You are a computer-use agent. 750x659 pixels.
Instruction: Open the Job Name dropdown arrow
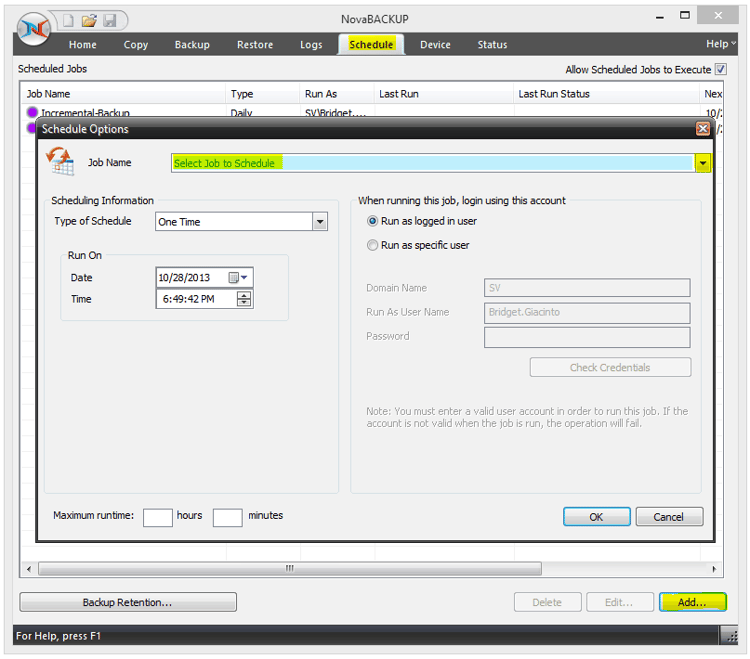point(703,163)
